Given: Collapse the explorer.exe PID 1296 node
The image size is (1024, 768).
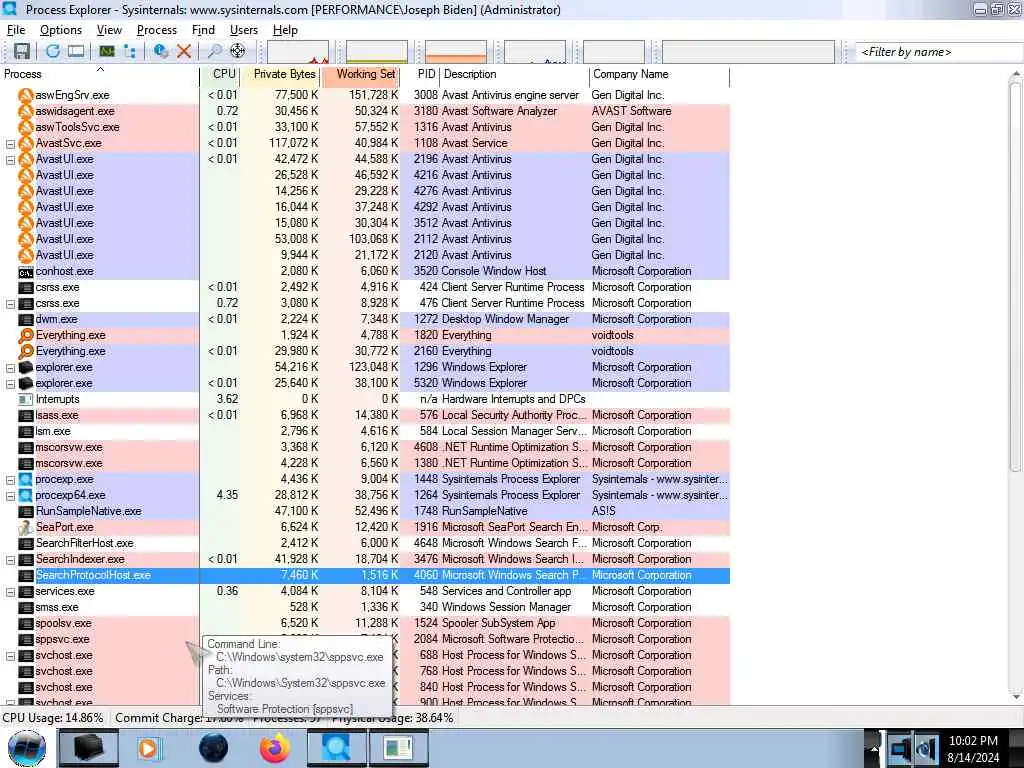Looking at the screenshot, I should (10, 368).
